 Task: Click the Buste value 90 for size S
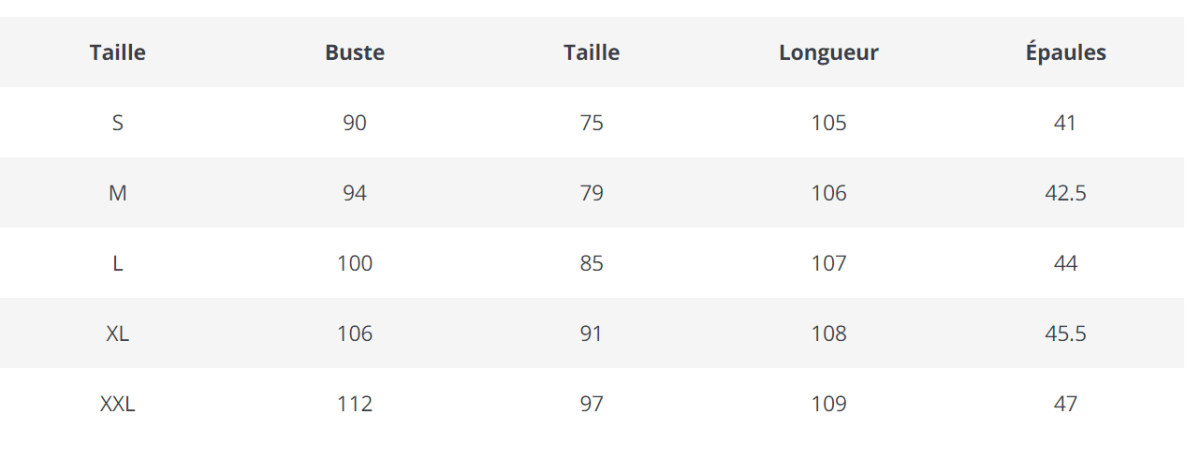coord(354,123)
